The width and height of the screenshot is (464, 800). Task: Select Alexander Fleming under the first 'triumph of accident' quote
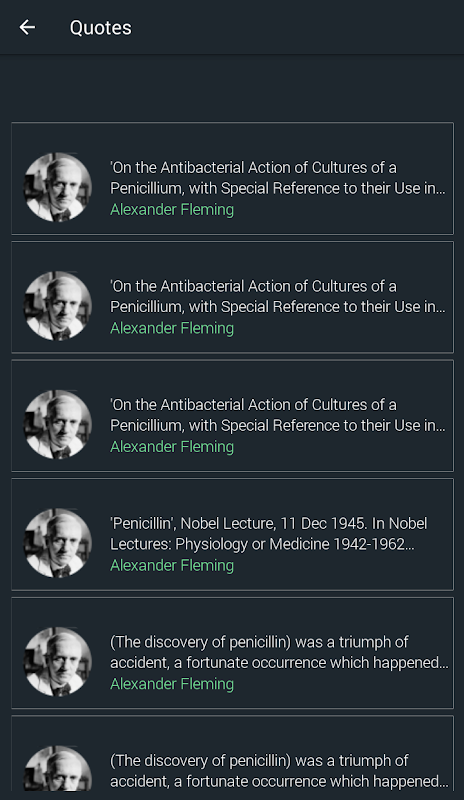tap(172, 684)
